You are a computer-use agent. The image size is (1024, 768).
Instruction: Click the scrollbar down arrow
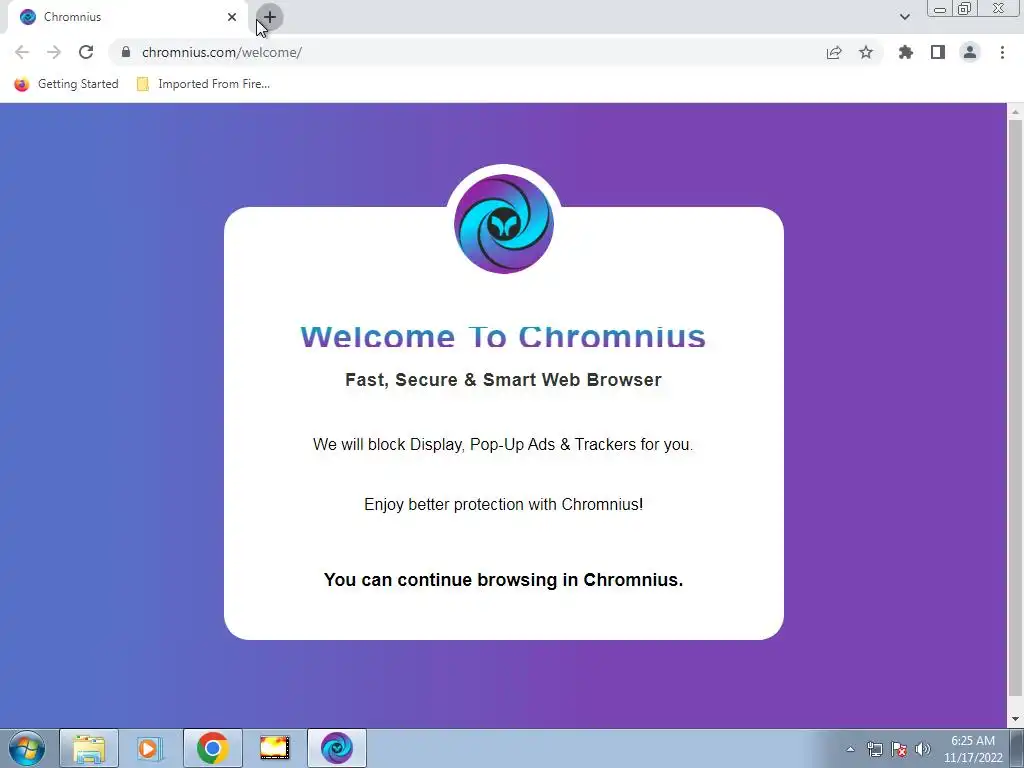(1015, 719)
